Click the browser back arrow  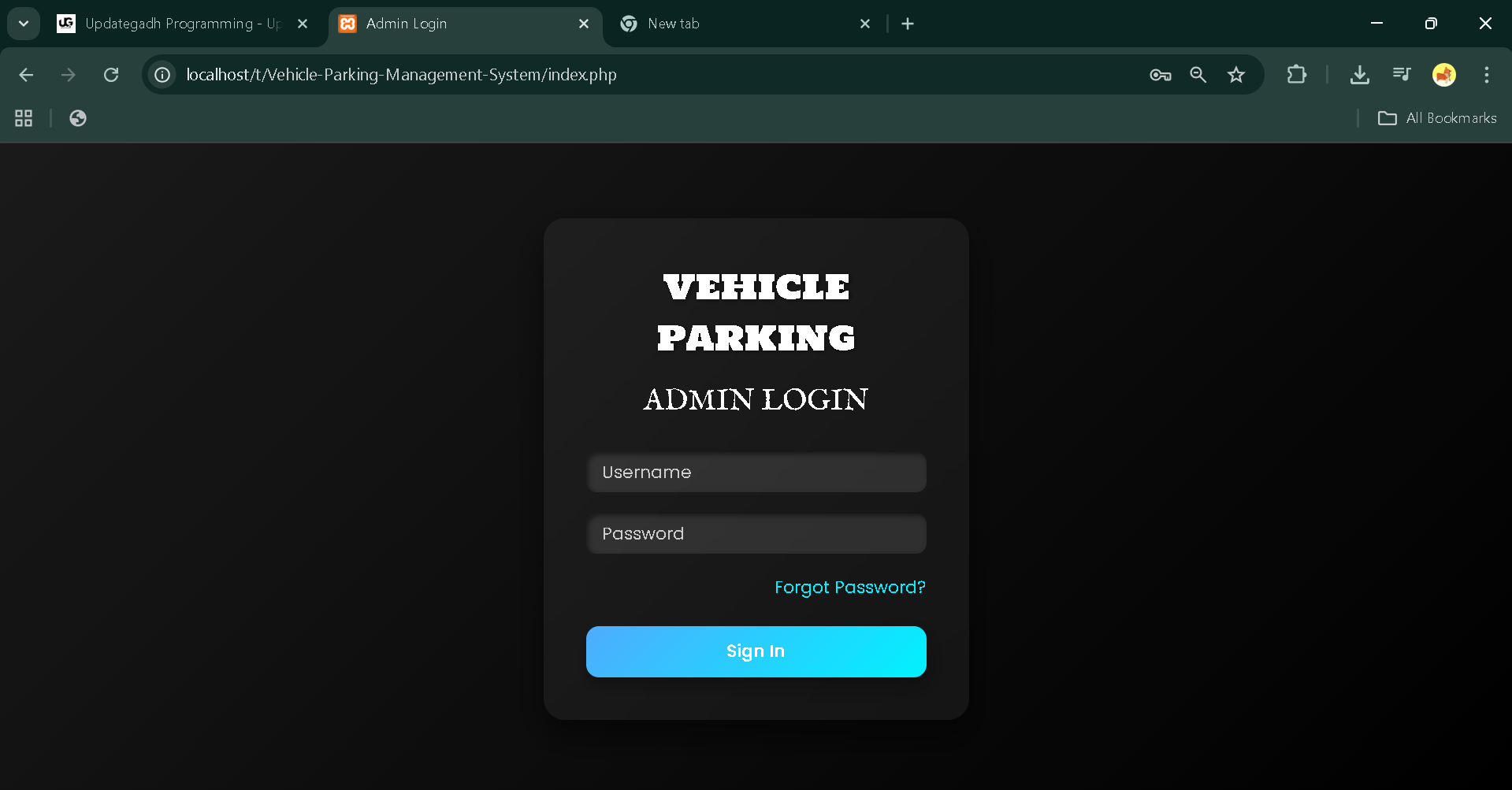click(x=26, y=75)
